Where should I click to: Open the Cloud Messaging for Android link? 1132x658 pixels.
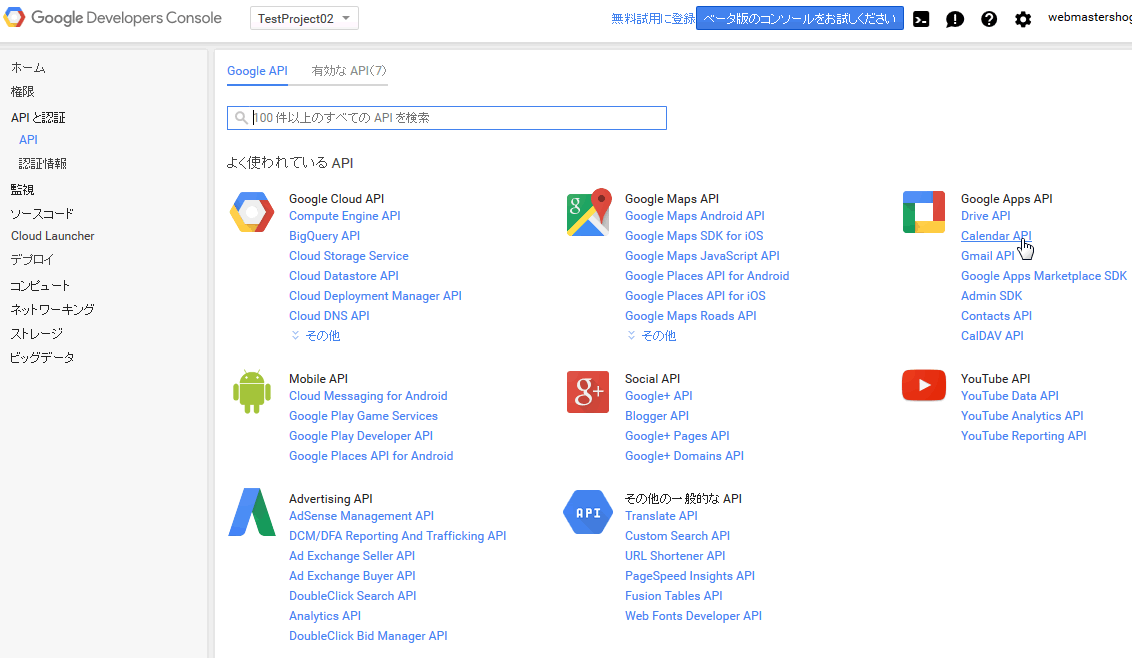[x=368, y=396]
